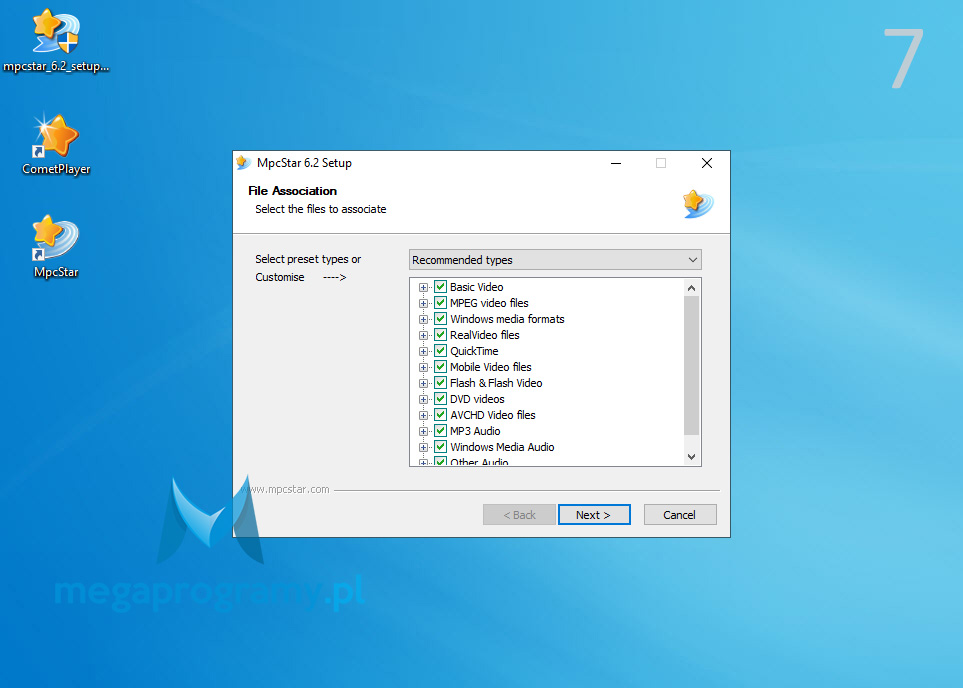Viewport: 963px width, 688px height.
Task: Click the MpcStar logo in the File Association header
Action: click(698, 204)
